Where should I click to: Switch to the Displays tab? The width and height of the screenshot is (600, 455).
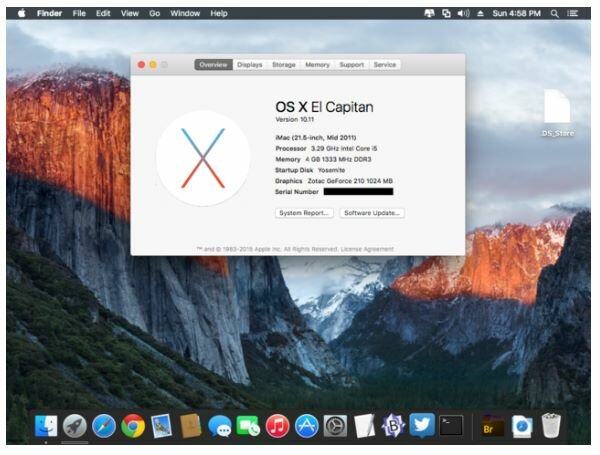pos(250,65)
